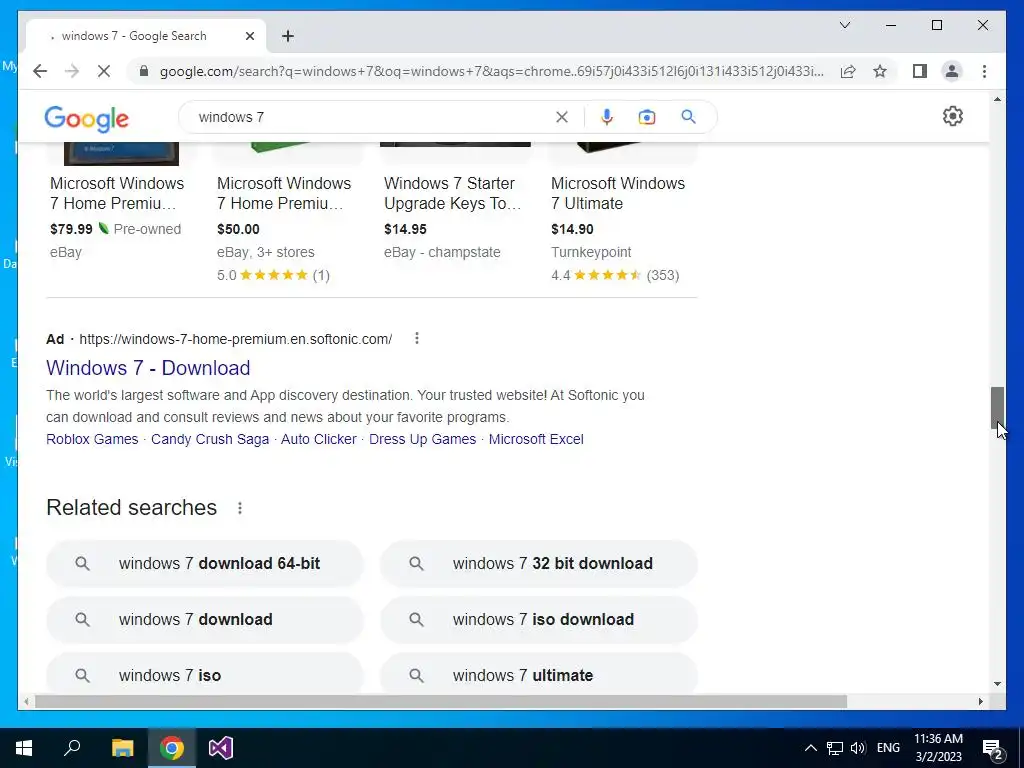Open Google quick settings gear

[953, 116]
